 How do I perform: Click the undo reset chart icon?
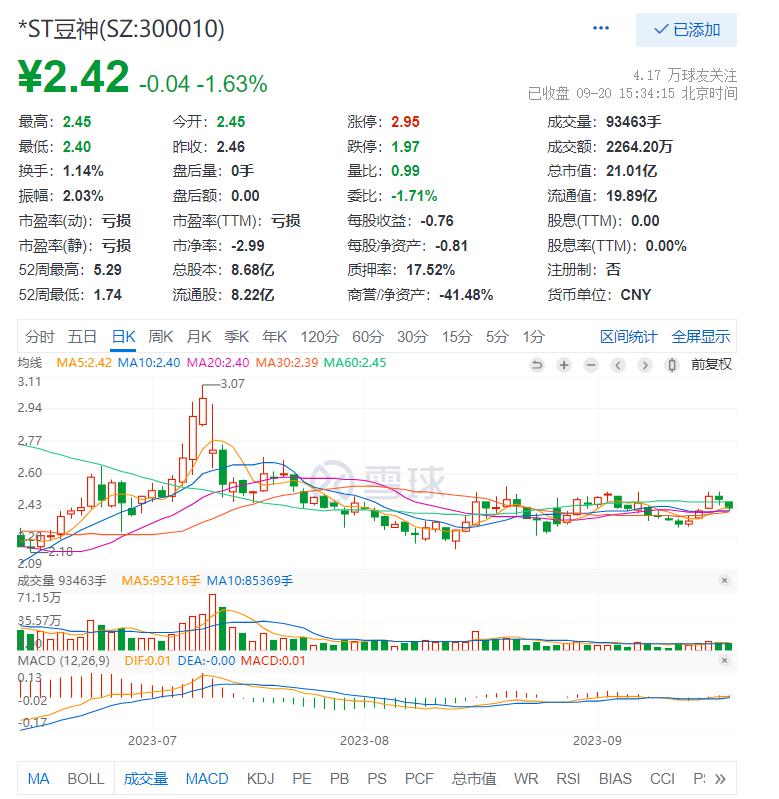(536, 365)
